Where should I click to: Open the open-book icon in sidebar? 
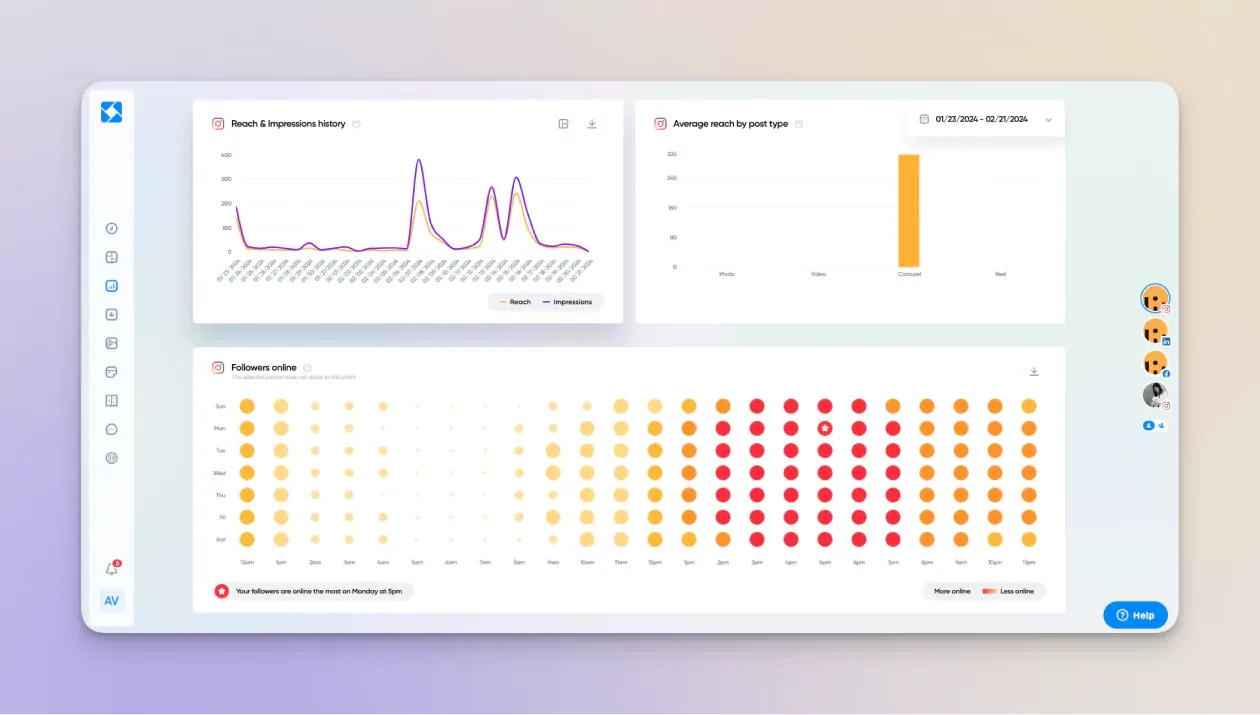pos(112,401)
